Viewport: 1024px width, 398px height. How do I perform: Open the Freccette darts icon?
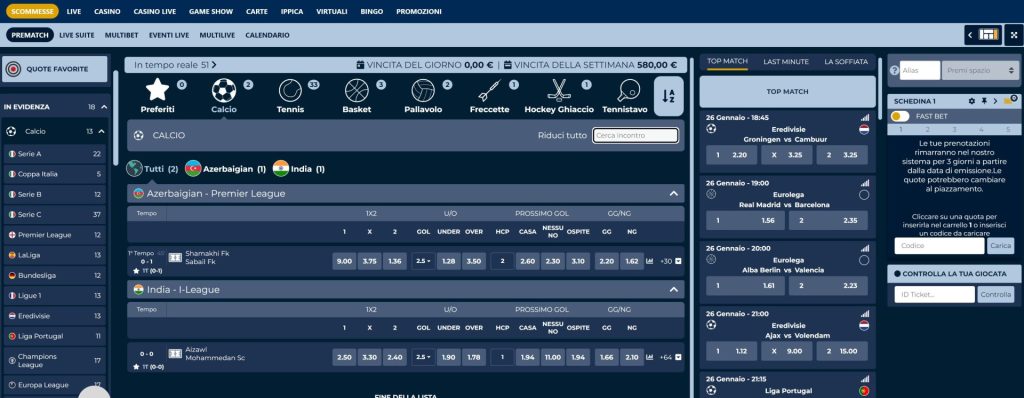(x=489, y=91)
